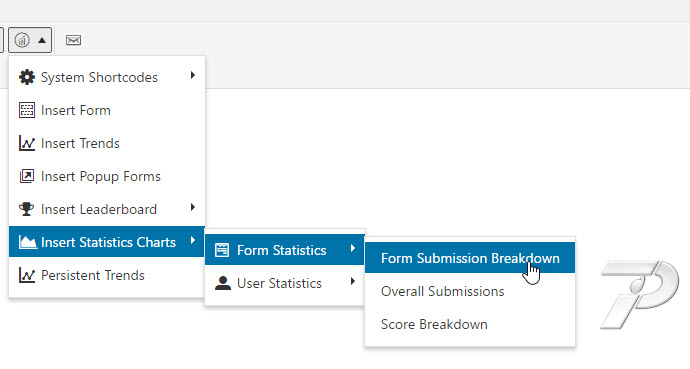Expand the Insert Leaderboard submenu arrow
690x369 pixels.
point(192,207)
